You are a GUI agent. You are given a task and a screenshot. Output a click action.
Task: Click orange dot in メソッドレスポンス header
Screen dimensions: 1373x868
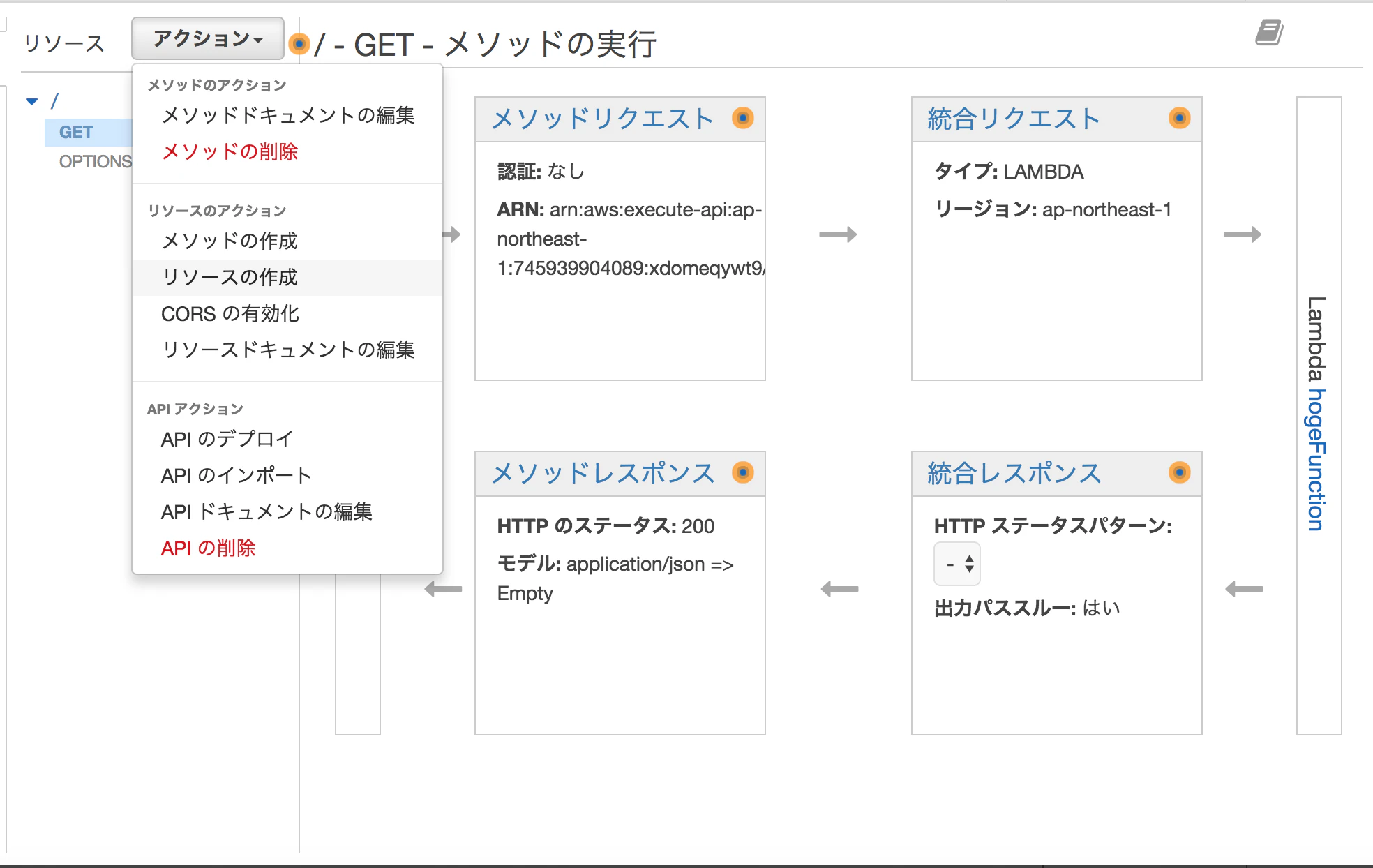click(x=742, y=472)
